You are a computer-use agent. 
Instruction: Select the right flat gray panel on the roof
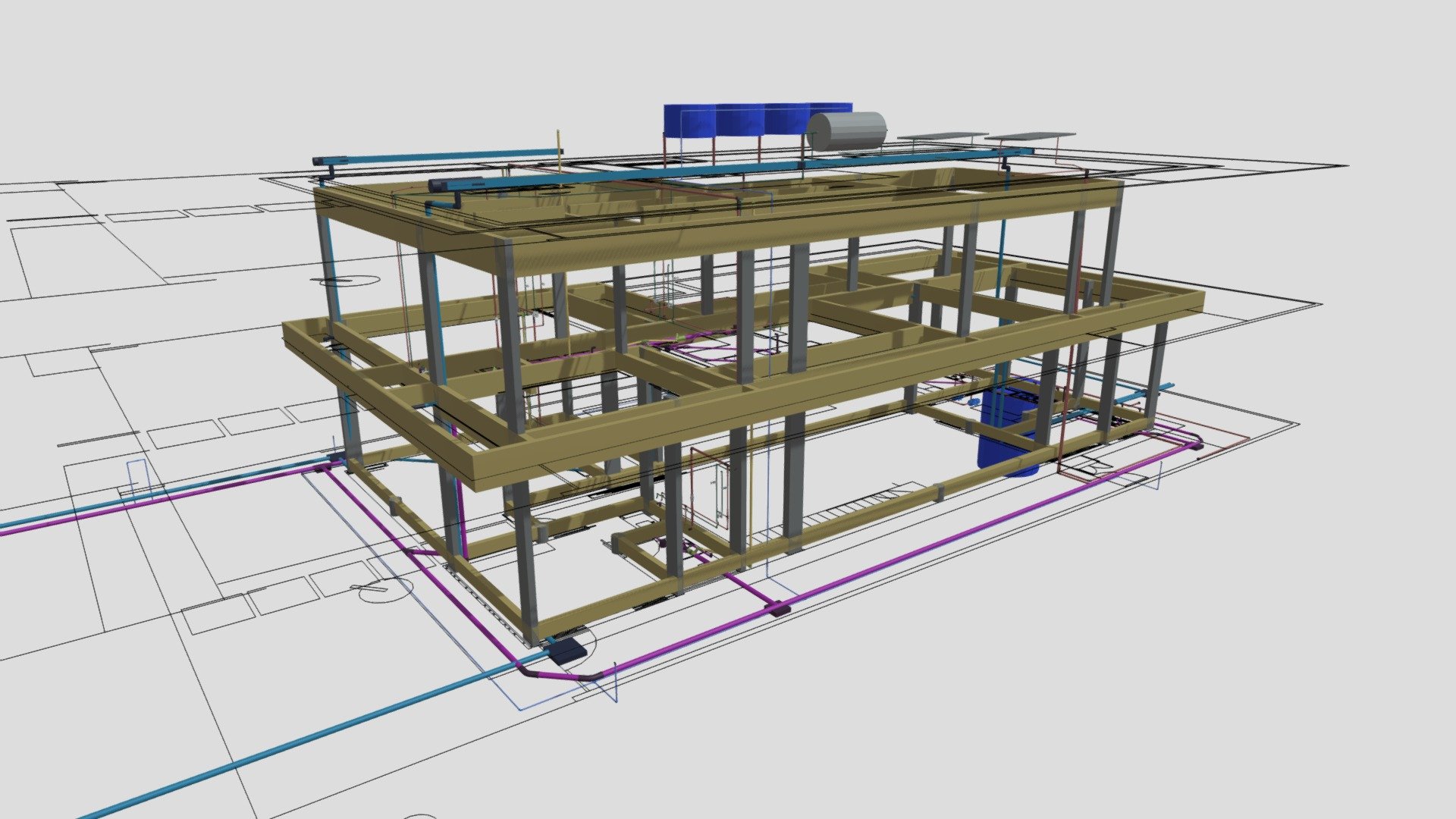tap(1031, 136)
